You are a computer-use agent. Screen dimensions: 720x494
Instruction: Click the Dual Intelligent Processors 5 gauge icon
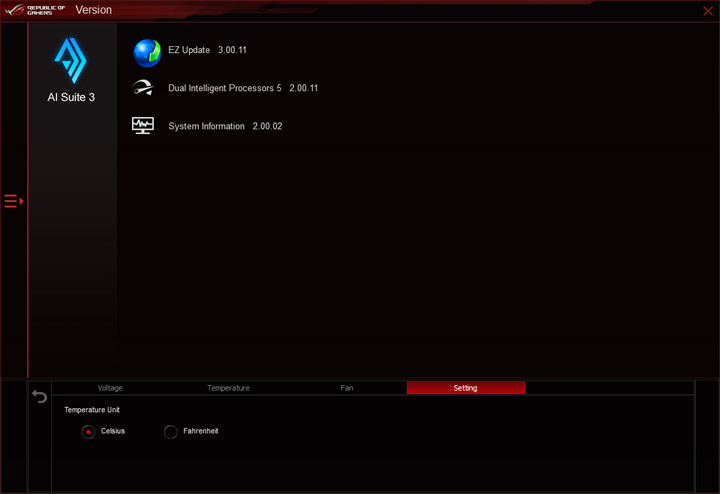143,88
